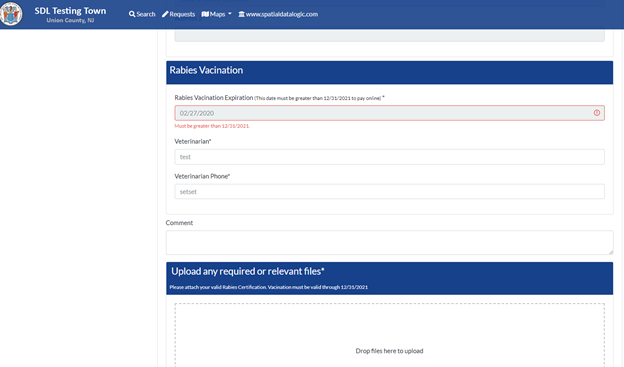Click the Veterinarian* field label
The width and height of the screenshot is (624, 367).
click(x=193, y=141)
